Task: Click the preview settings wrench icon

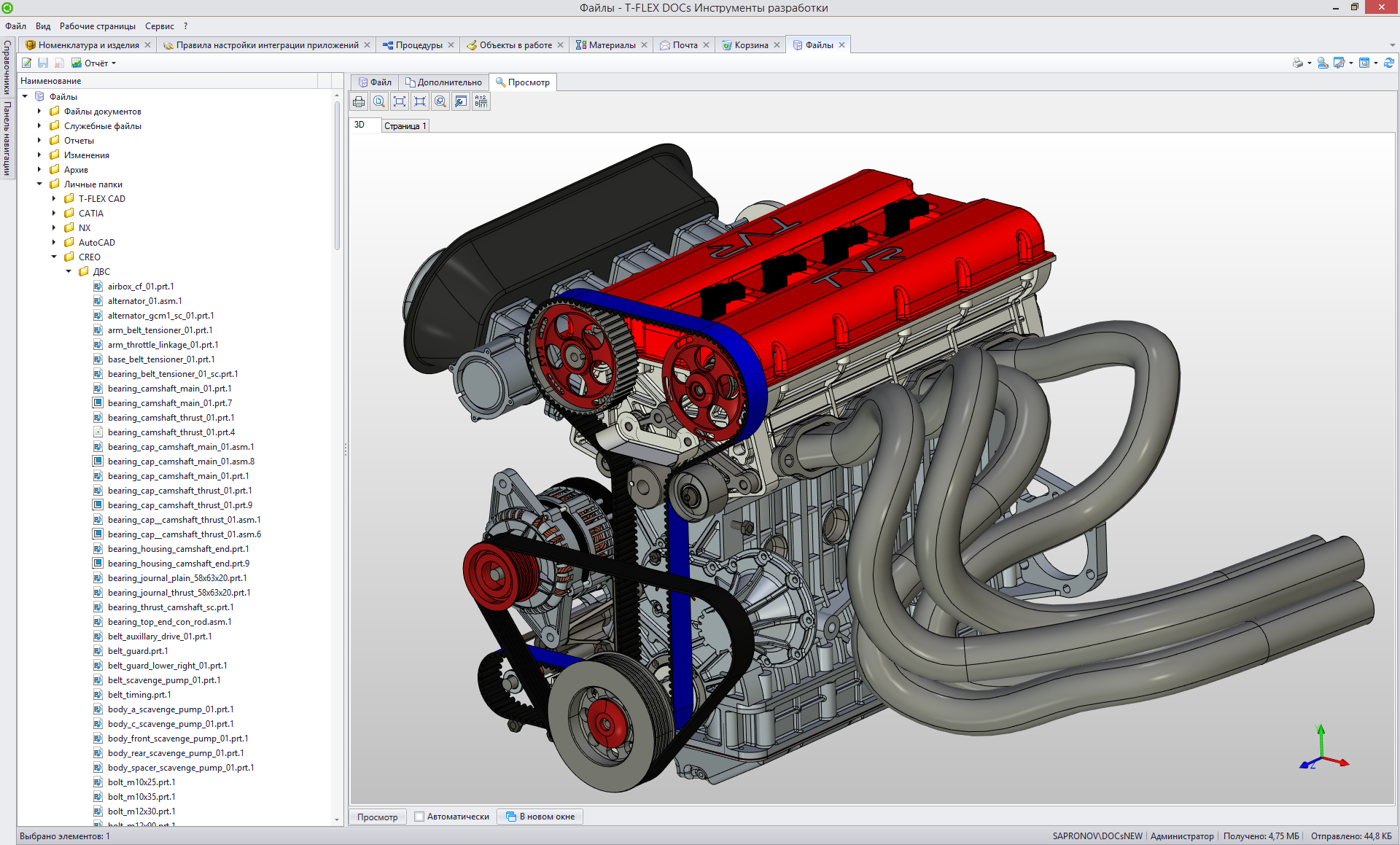Action: [x=461, y=101]
